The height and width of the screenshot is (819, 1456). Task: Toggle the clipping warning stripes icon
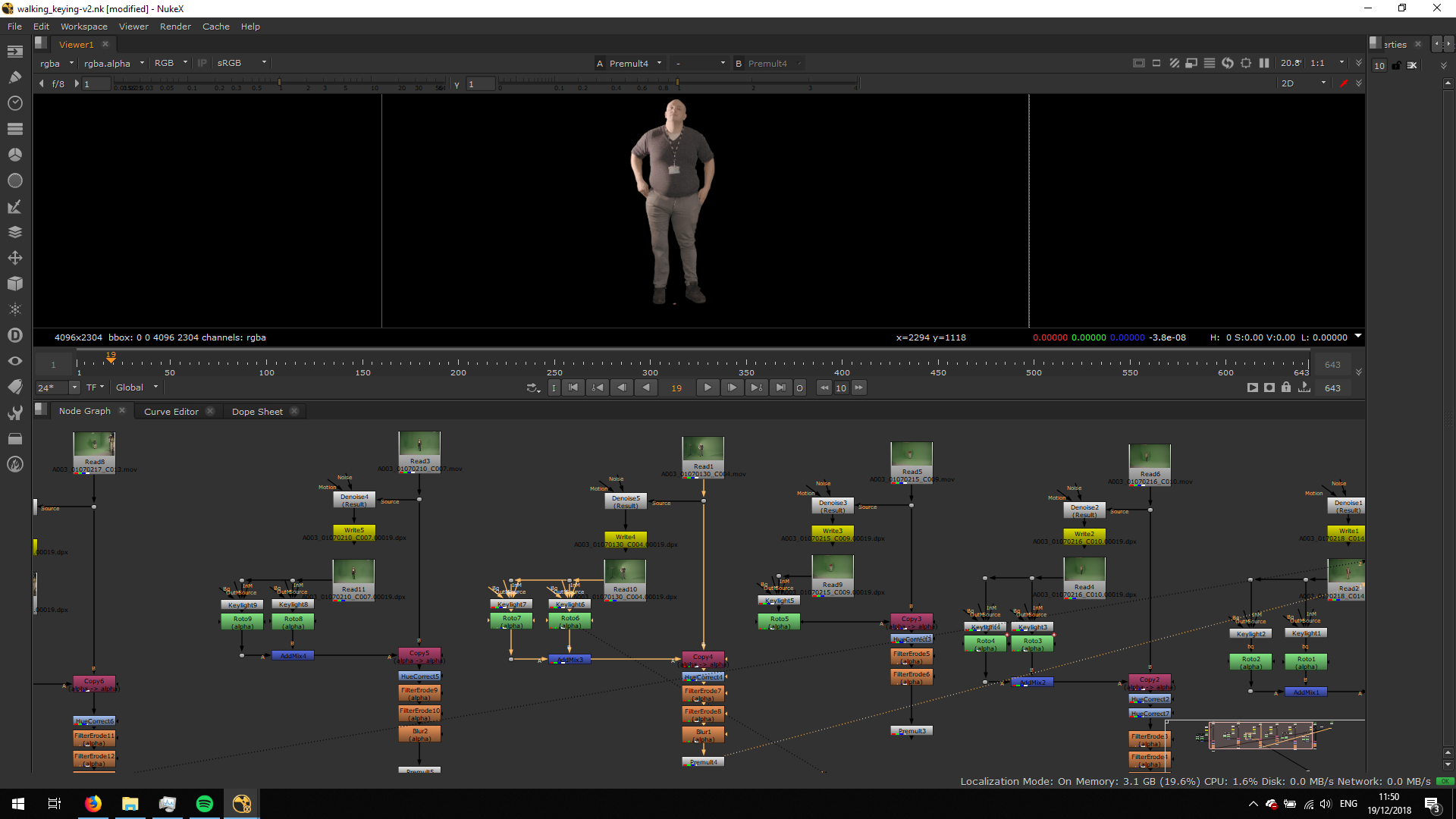pyautogui.click(x=1174, y=63)
